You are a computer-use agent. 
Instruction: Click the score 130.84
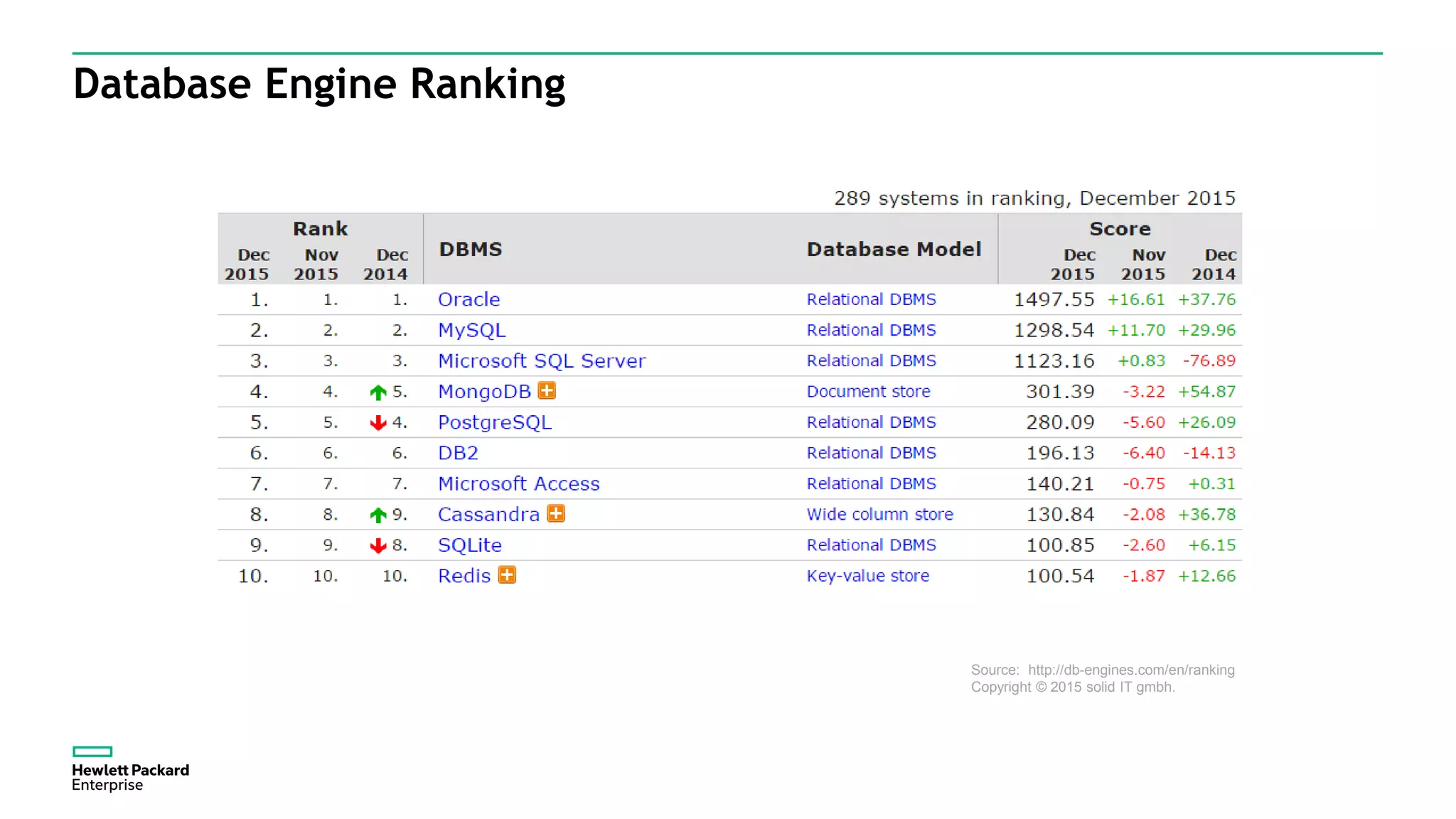(x=1060, y=514)
